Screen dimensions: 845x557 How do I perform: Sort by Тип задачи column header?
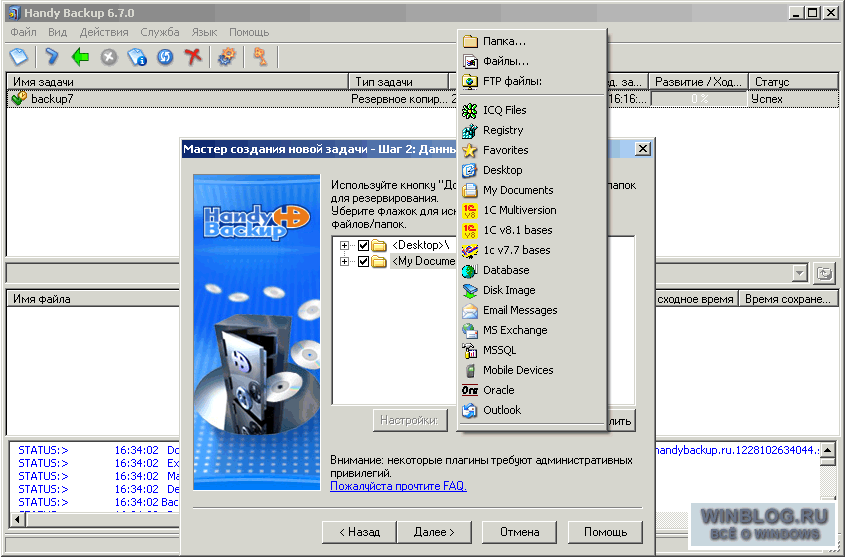[x=399, y=82]
